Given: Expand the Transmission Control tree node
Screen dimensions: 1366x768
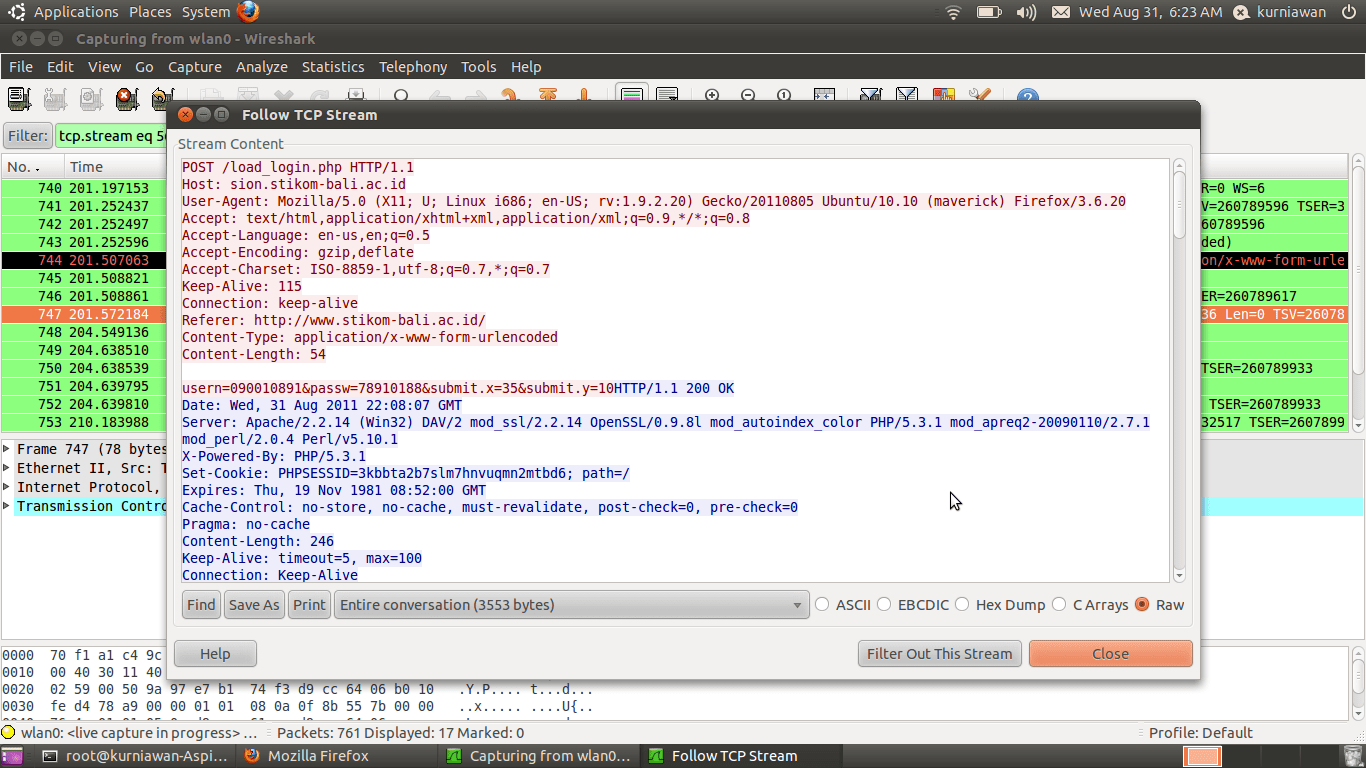Looking at the screenshot, I should 7,506.
